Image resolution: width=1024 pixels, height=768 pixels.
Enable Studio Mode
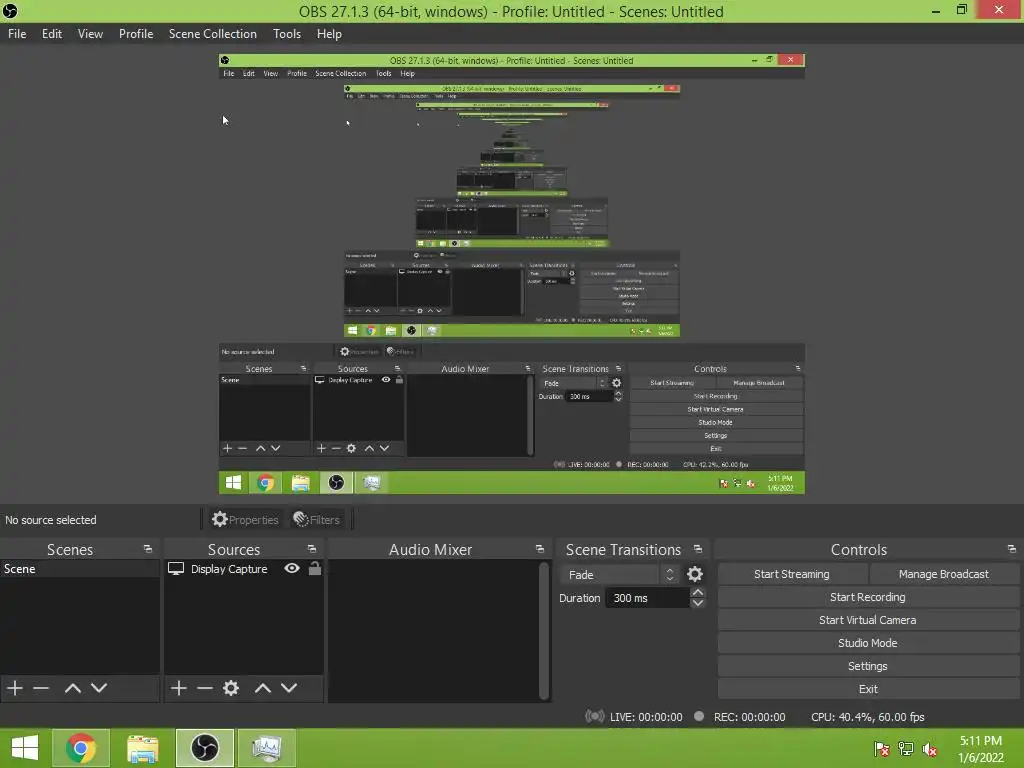tap(868, 643)
